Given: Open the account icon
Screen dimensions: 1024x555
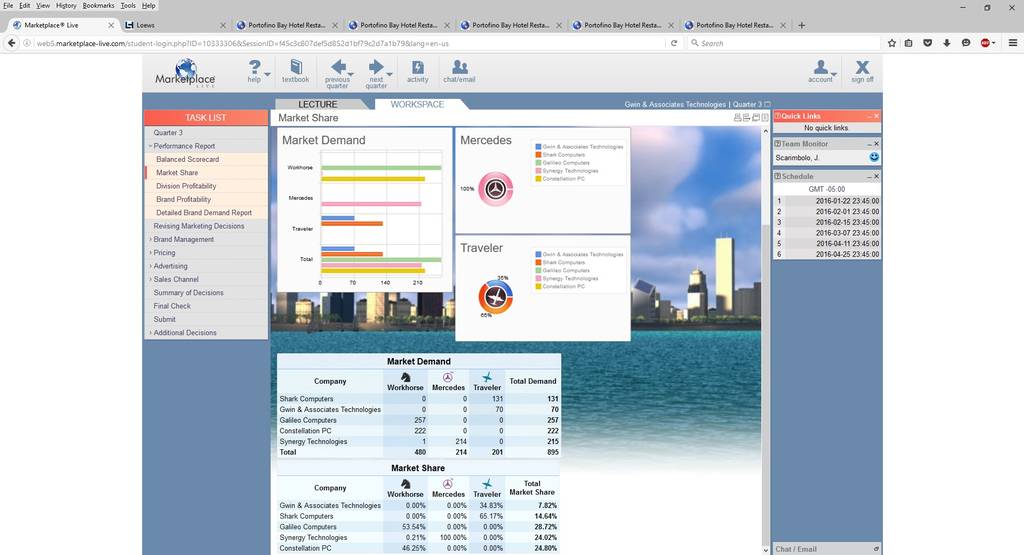Looking at the screenshot, I should (x=820, y=67).
